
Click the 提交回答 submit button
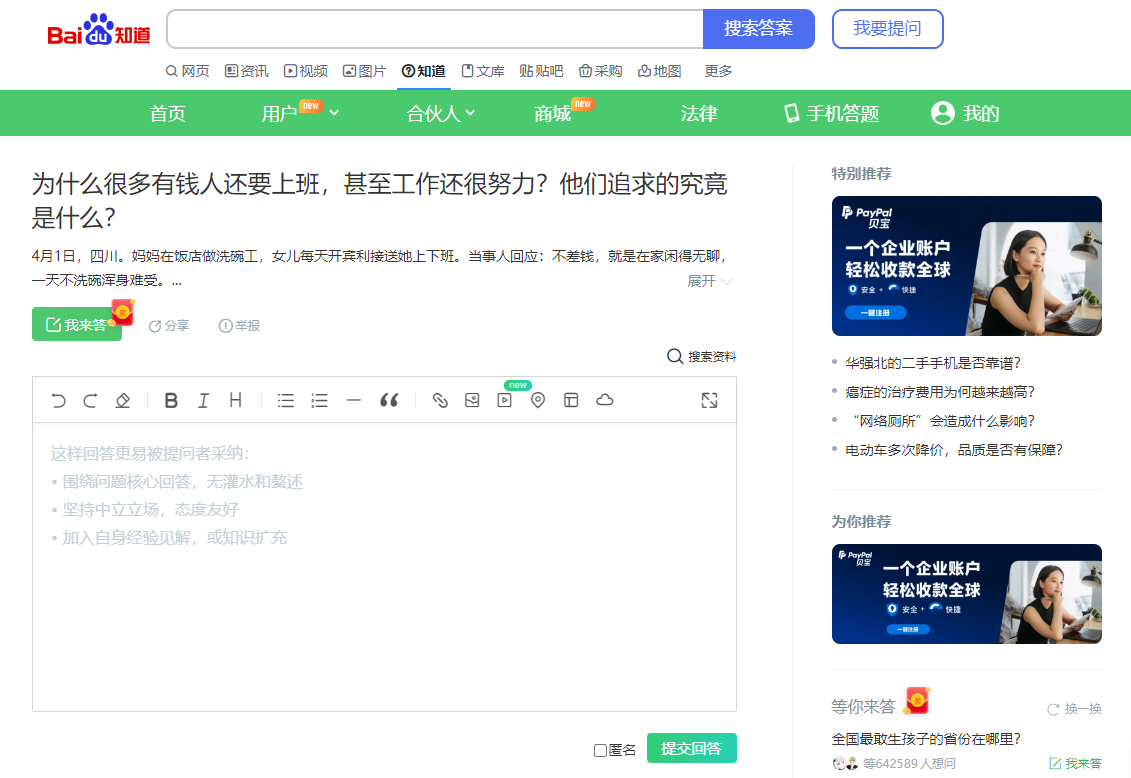coord(691,748)
